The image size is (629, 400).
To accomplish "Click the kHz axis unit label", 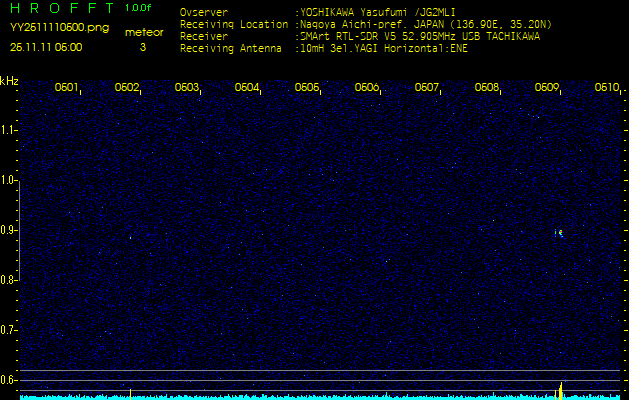I will tap(9, 81).
